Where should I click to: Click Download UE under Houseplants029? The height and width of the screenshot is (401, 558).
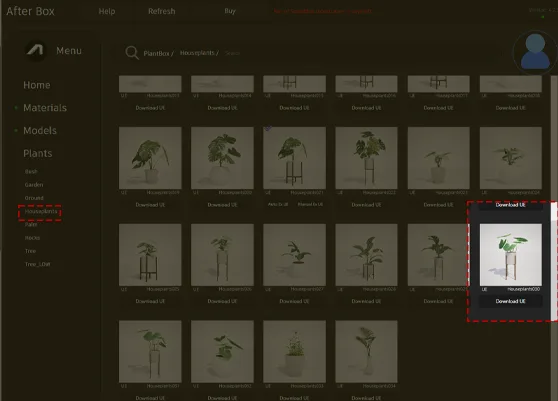tap(438, 301)
